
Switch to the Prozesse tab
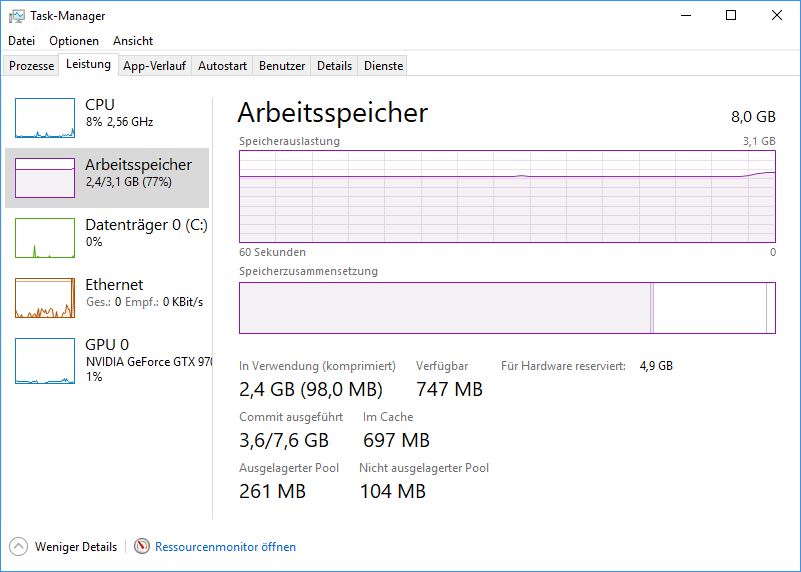31,66
